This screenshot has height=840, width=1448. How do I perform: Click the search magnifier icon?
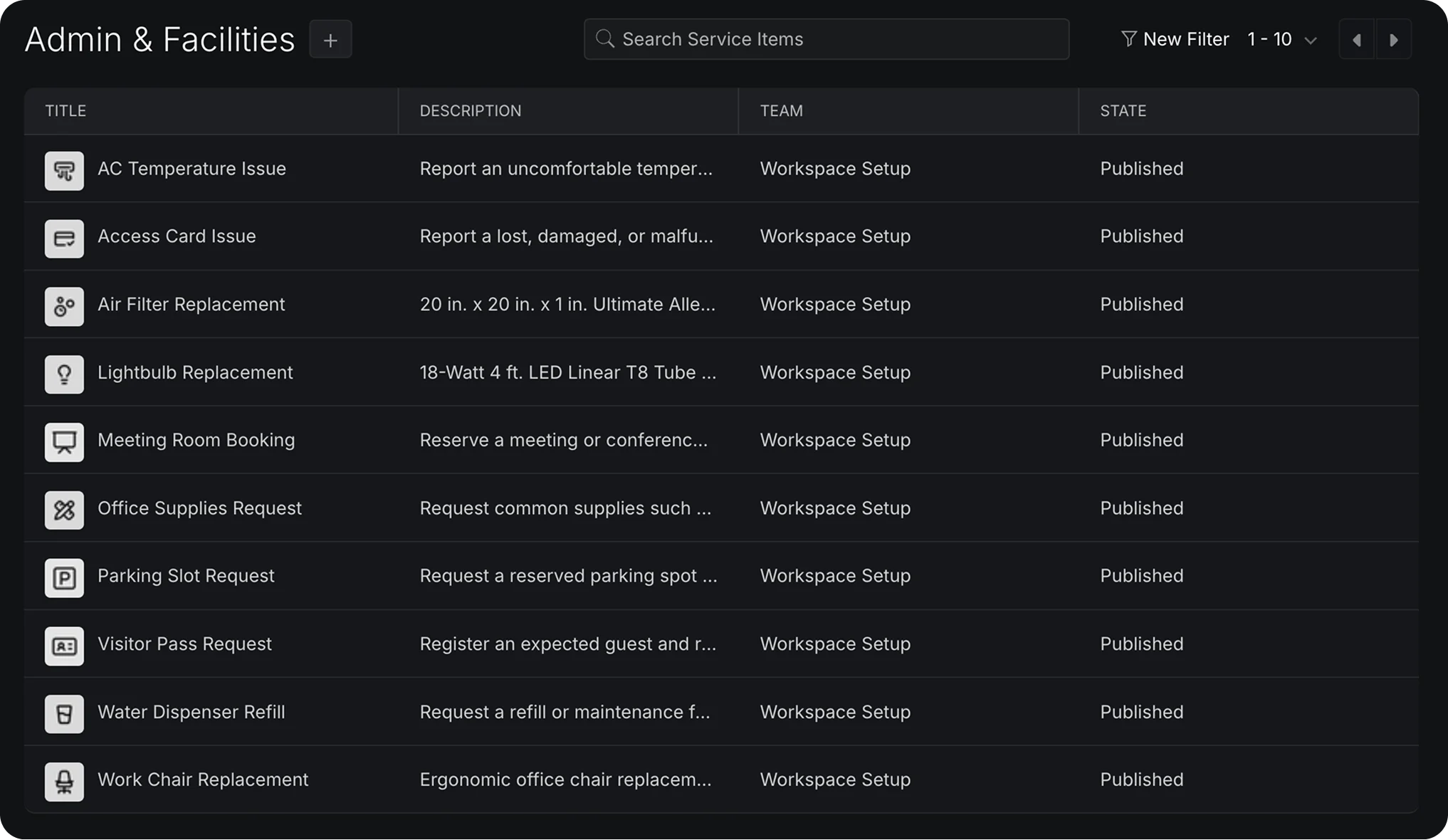604,38
